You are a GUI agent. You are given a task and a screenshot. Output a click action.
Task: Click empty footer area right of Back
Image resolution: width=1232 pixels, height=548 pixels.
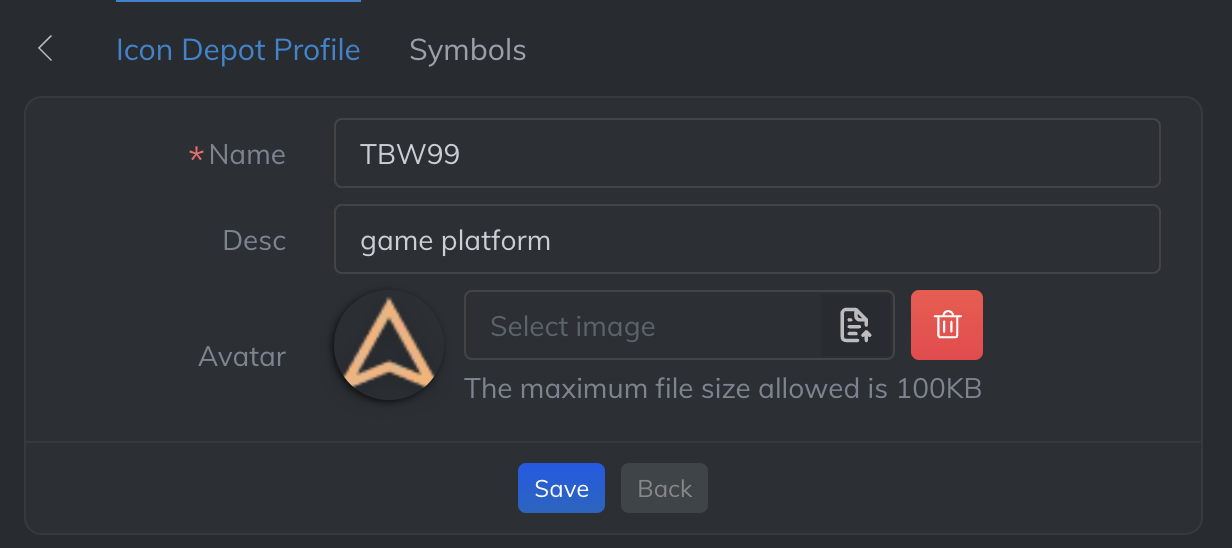point(950,488)
